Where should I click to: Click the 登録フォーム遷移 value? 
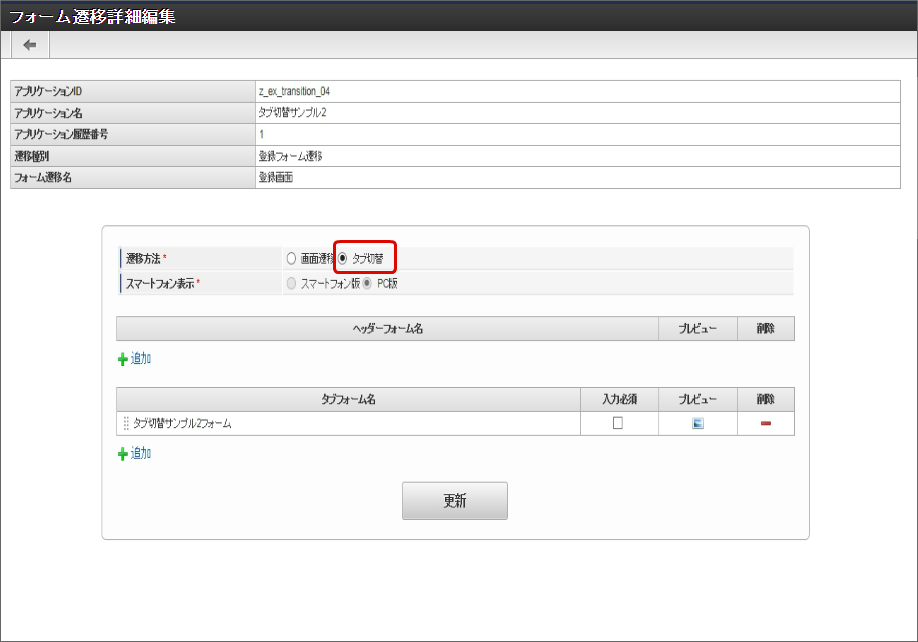coord(290,156)
